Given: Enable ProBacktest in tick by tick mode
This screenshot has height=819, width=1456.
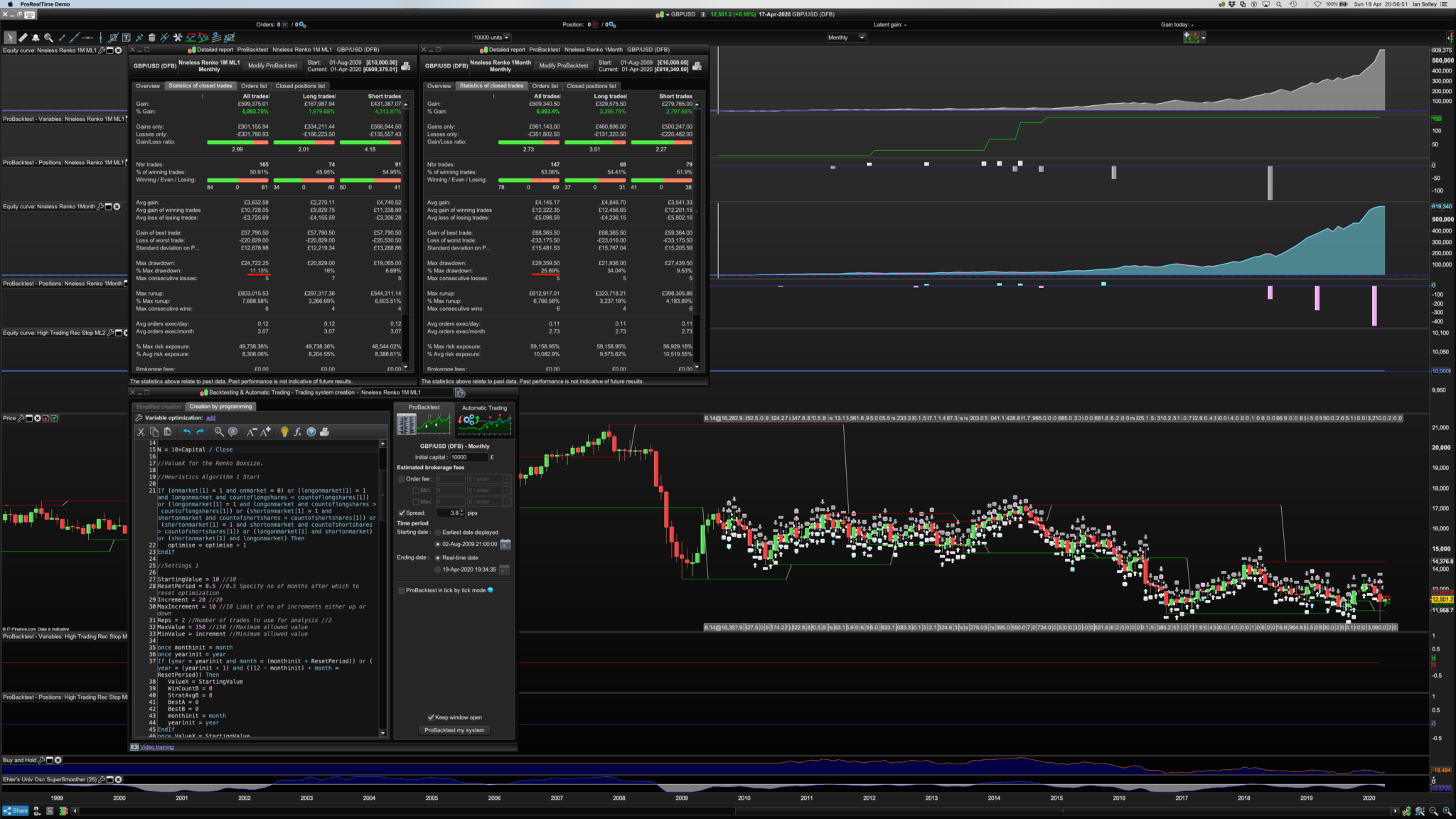Looking at the screenshot, I should pyautogui.click(x=402, y=590).
